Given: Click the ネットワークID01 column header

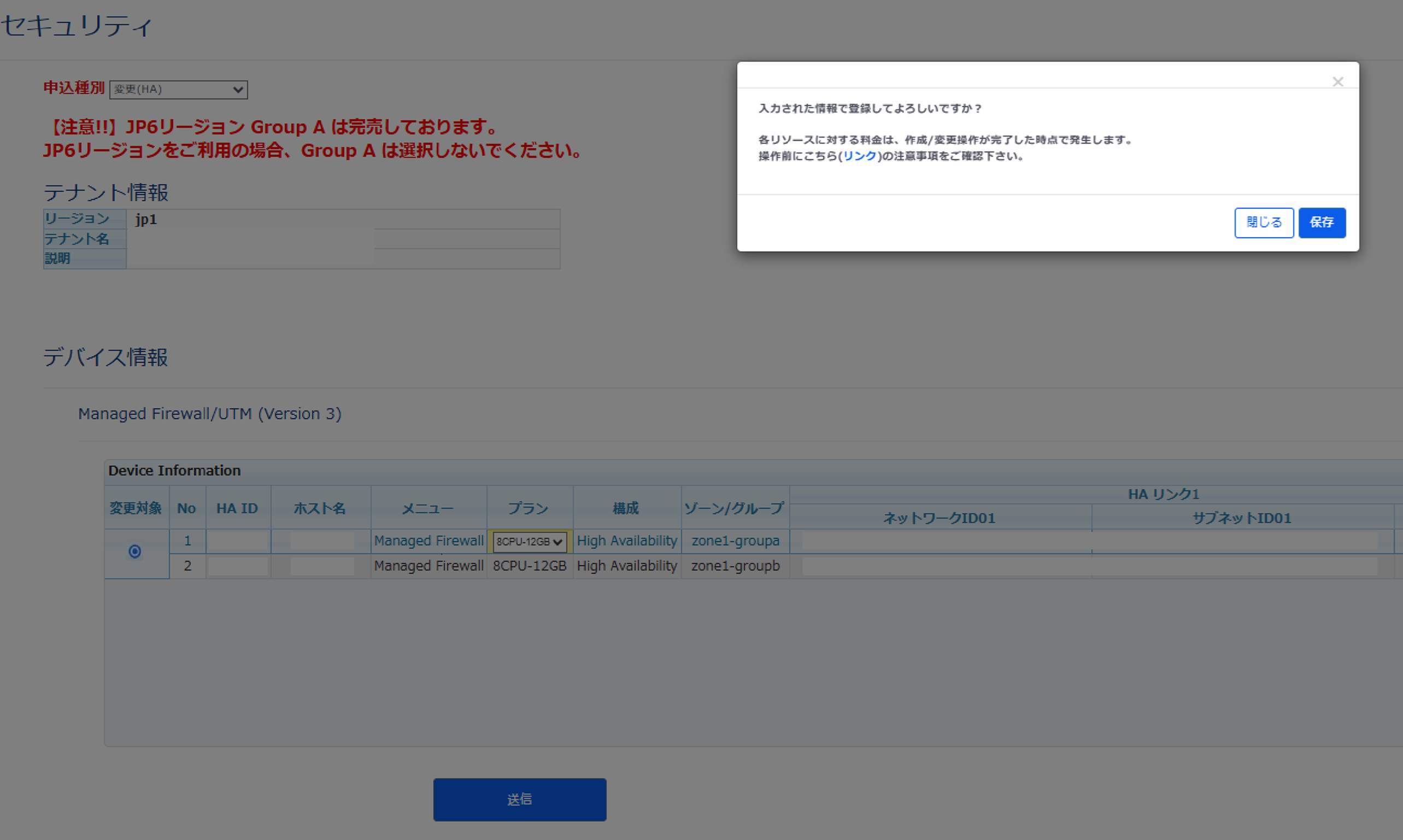Looking at the screenshot, I should (939, 518).
